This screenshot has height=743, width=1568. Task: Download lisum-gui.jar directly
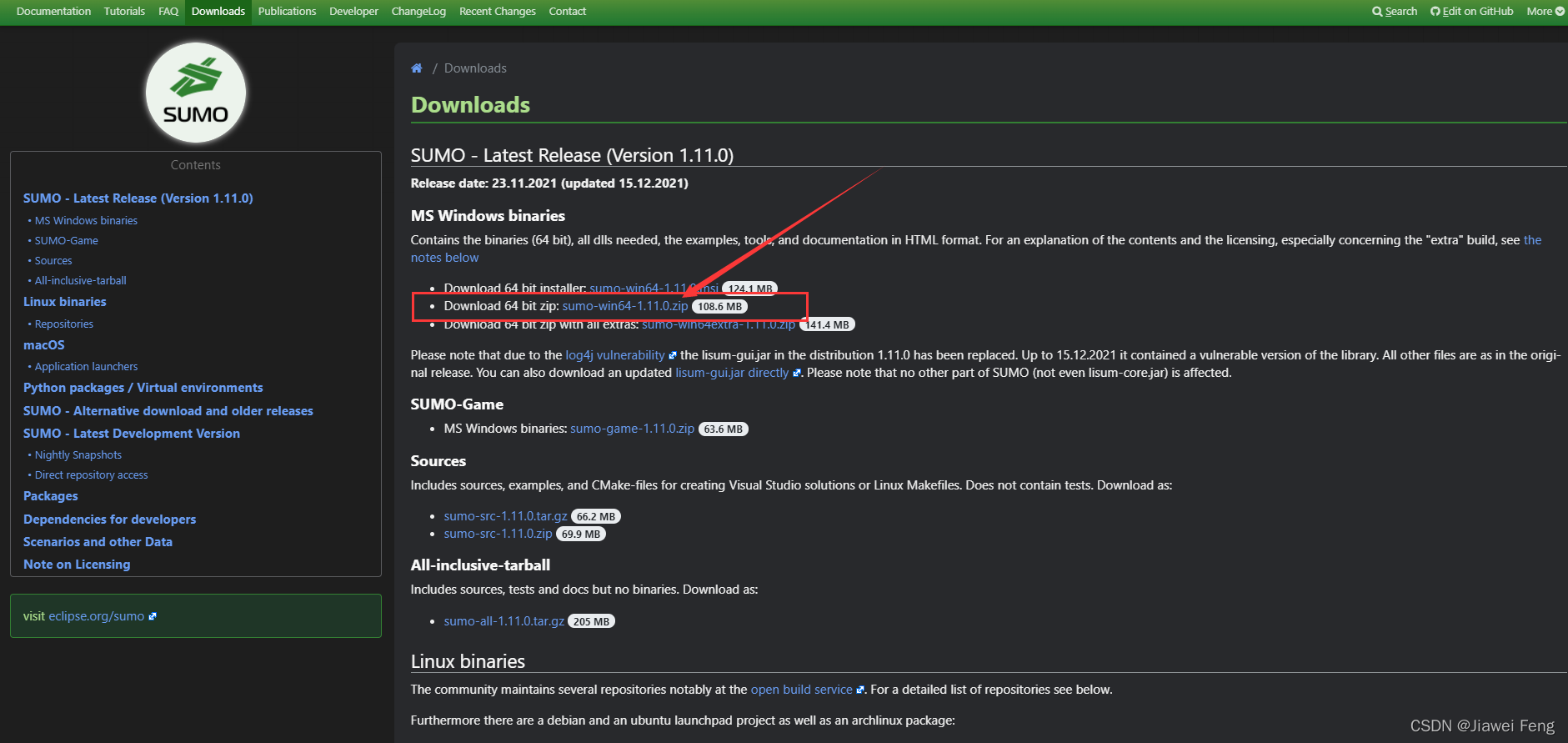point(732,373)
